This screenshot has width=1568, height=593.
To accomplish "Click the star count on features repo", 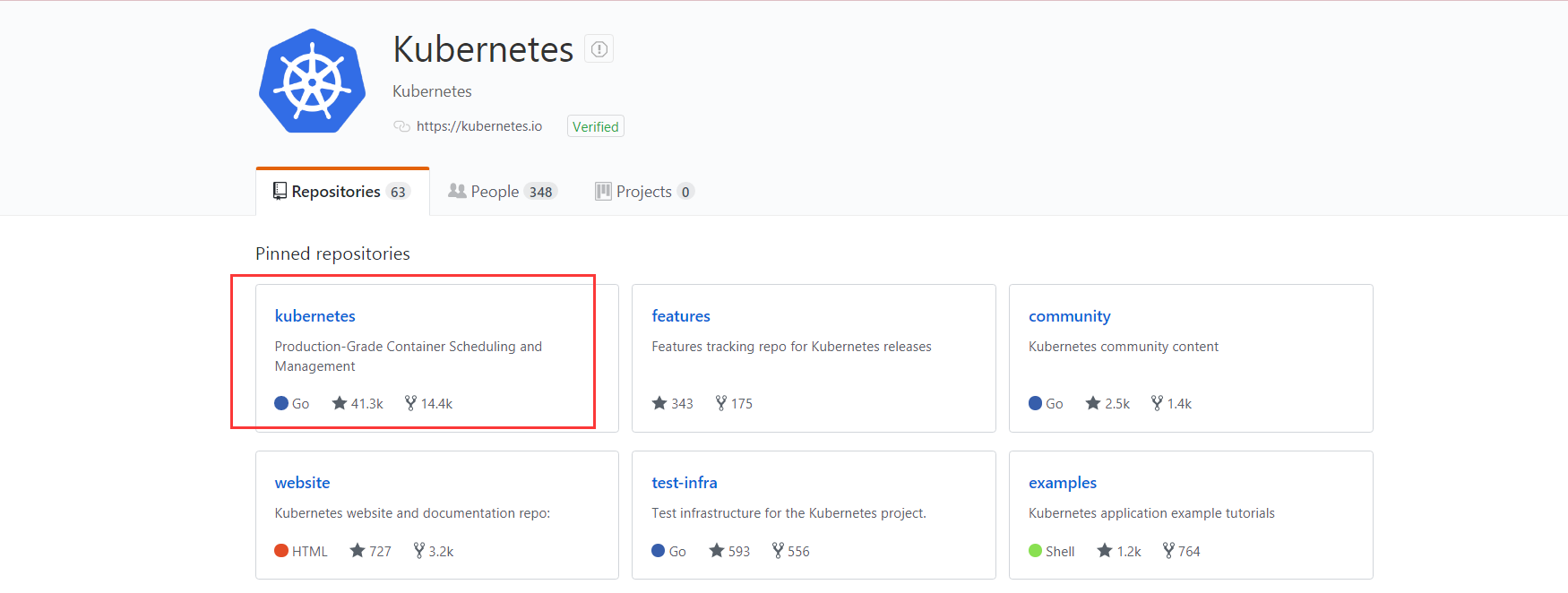I will click(x=682, y=404).
